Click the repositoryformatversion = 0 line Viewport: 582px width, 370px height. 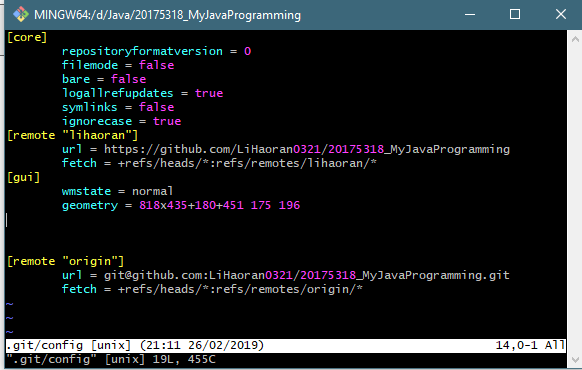tap(156, 51)
